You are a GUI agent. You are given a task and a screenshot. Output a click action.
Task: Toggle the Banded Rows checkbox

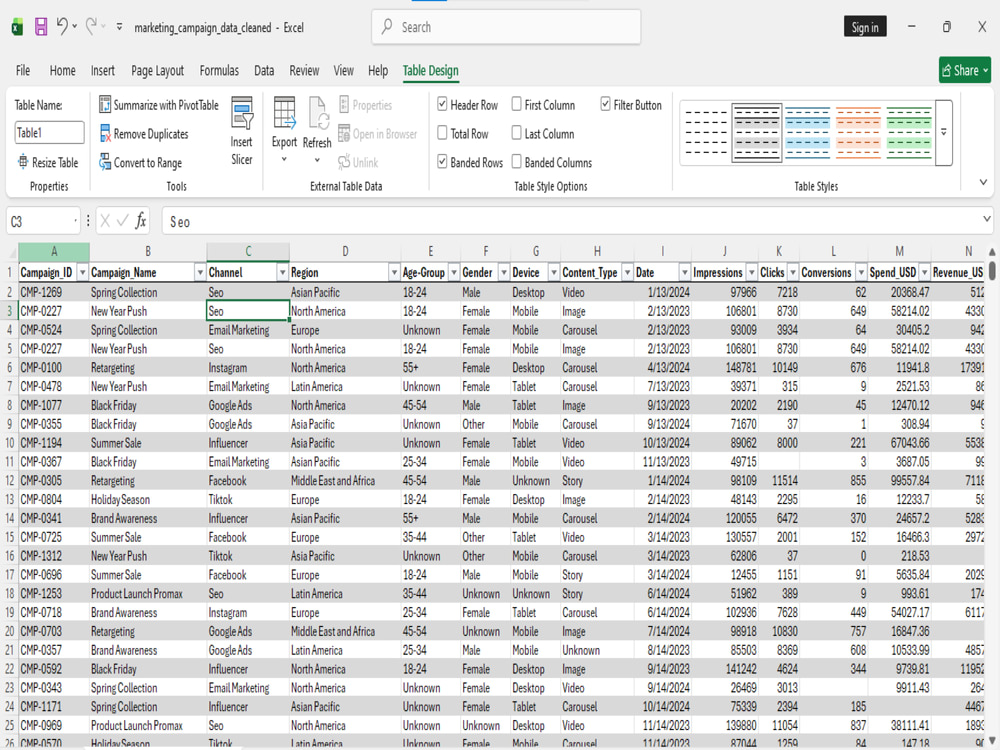443,161
